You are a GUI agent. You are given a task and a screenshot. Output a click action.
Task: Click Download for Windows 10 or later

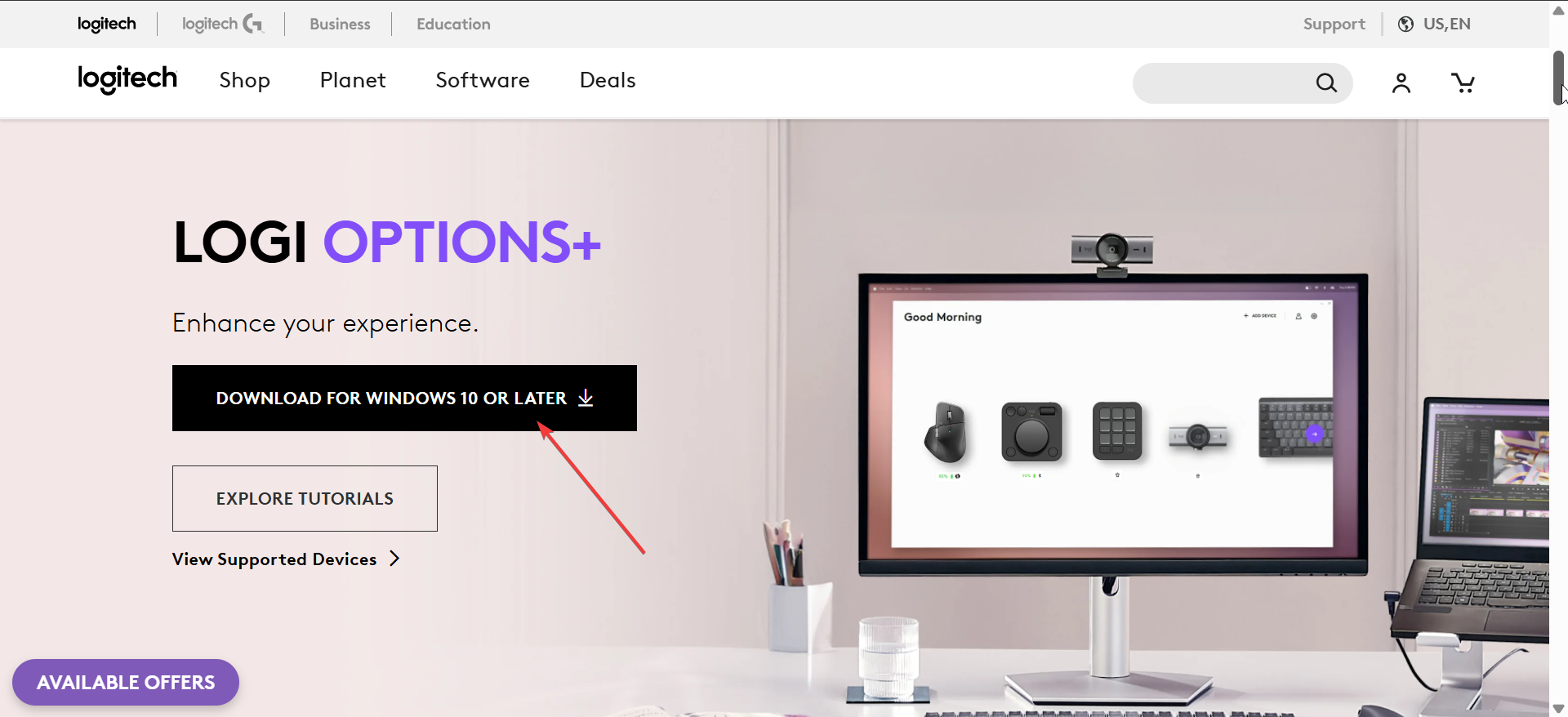404,398
